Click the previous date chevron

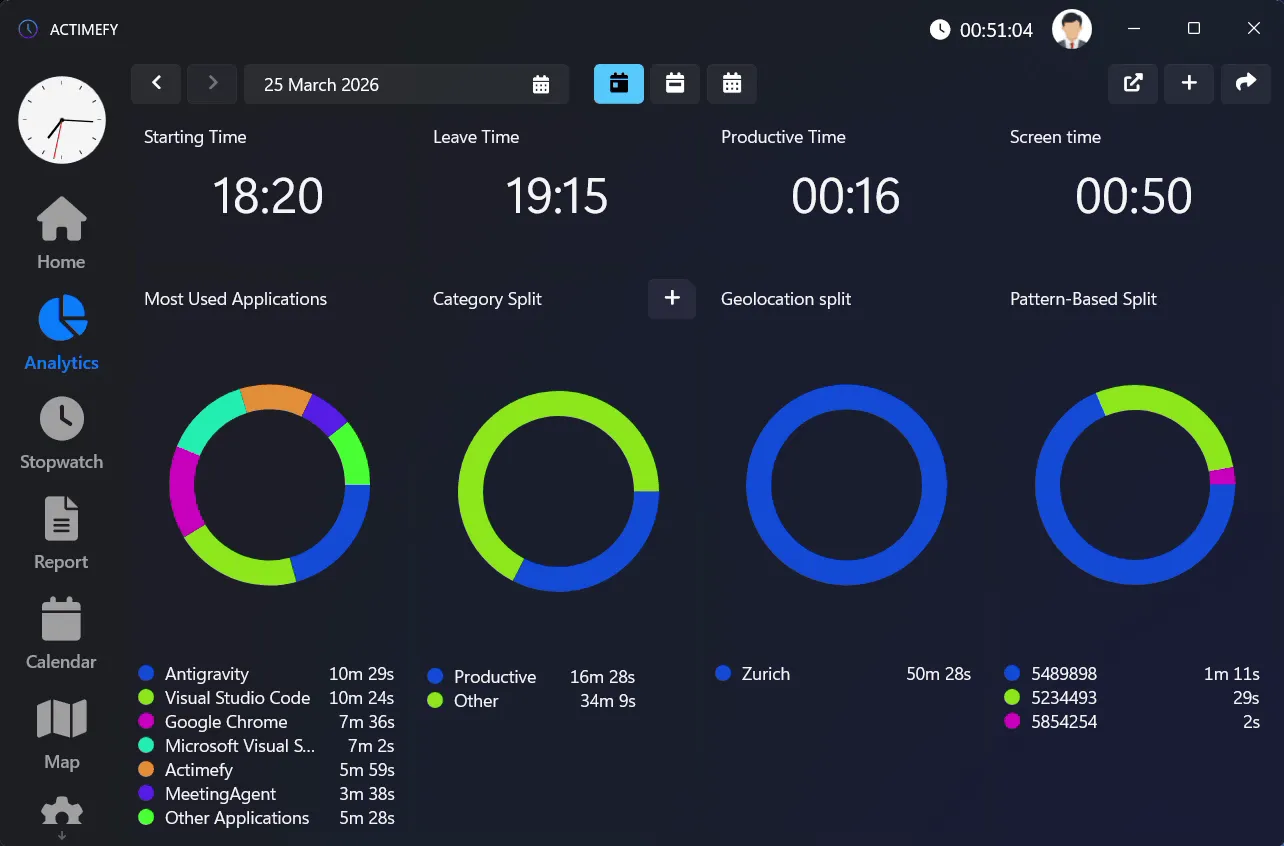pyautogui.click(x=155, y=84)
